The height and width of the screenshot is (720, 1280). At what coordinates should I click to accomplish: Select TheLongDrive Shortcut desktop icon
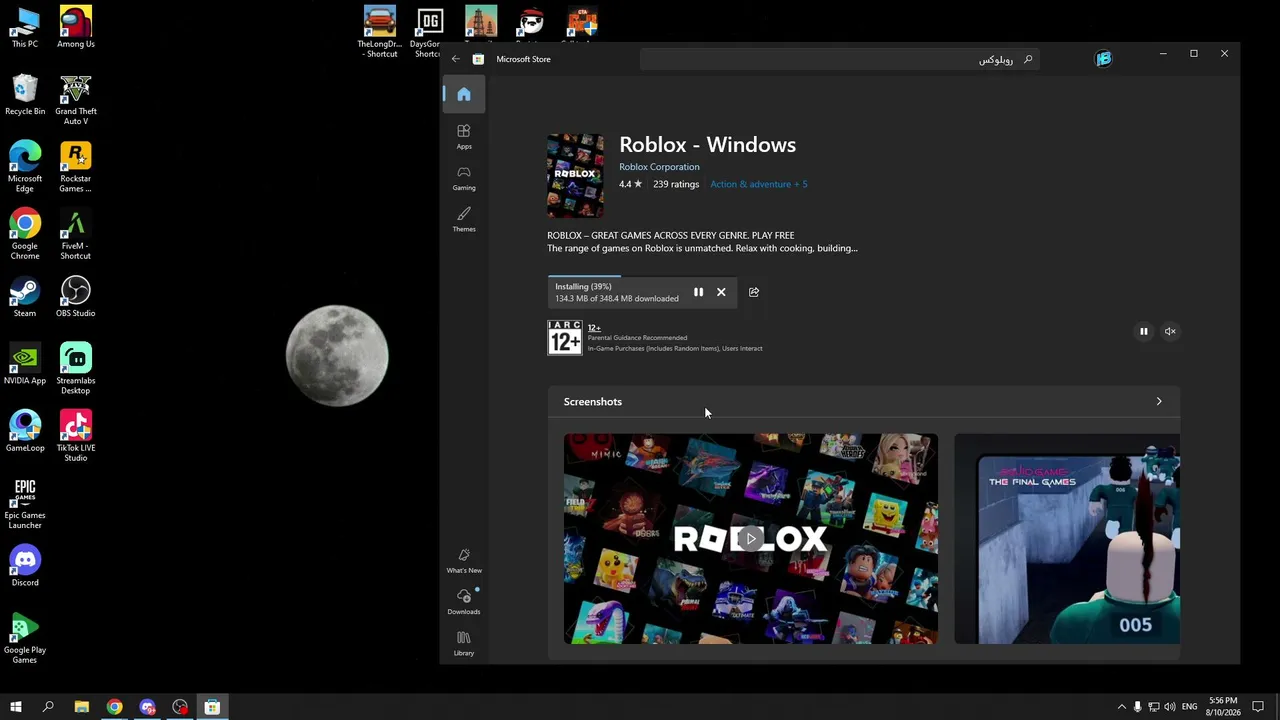pyautogui.click(x=380, y=32)
